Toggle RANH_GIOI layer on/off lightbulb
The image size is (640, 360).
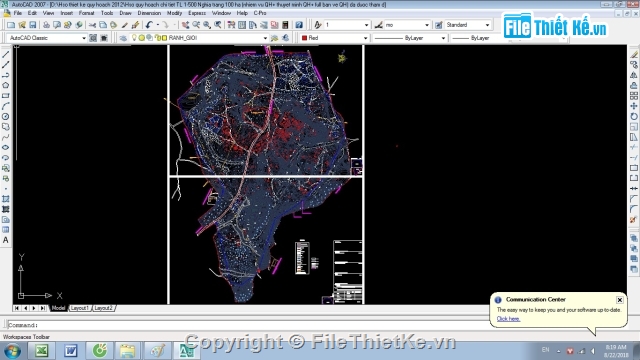134,38
